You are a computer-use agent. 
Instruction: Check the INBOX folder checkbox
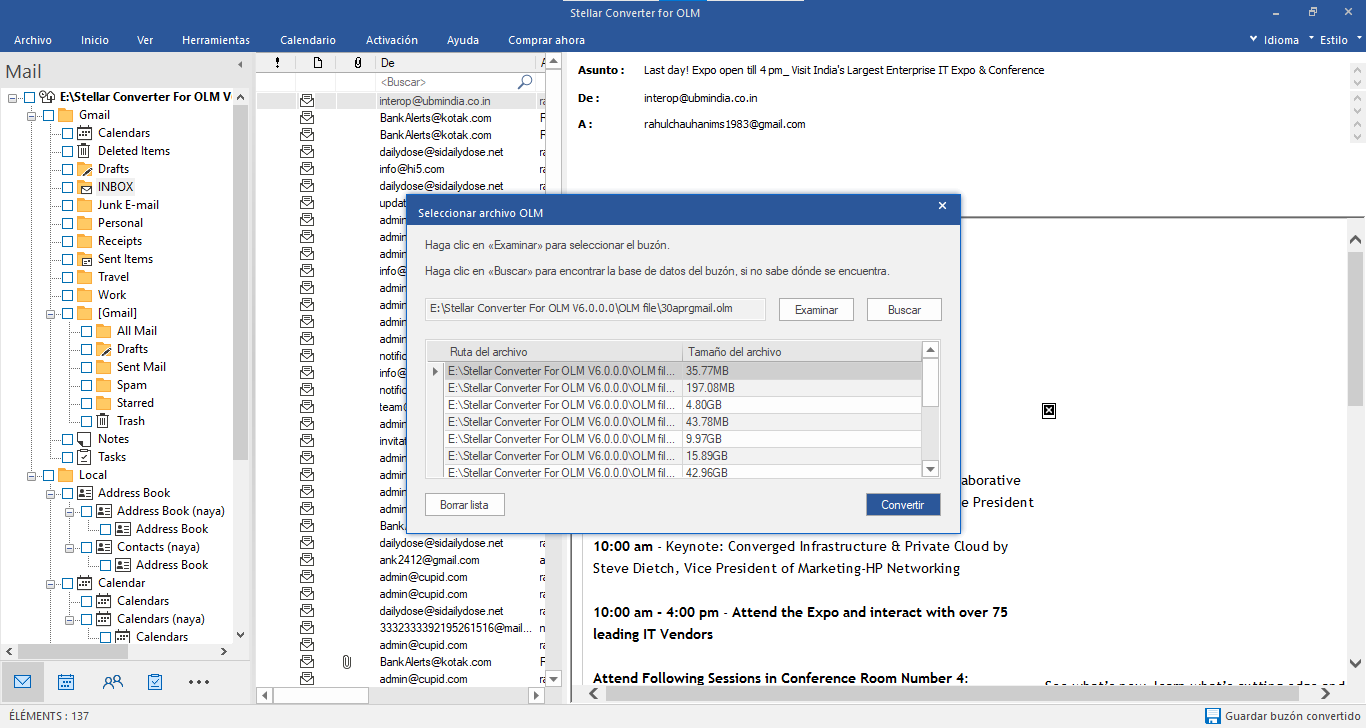pyautogui.click(x=67, y=187)
